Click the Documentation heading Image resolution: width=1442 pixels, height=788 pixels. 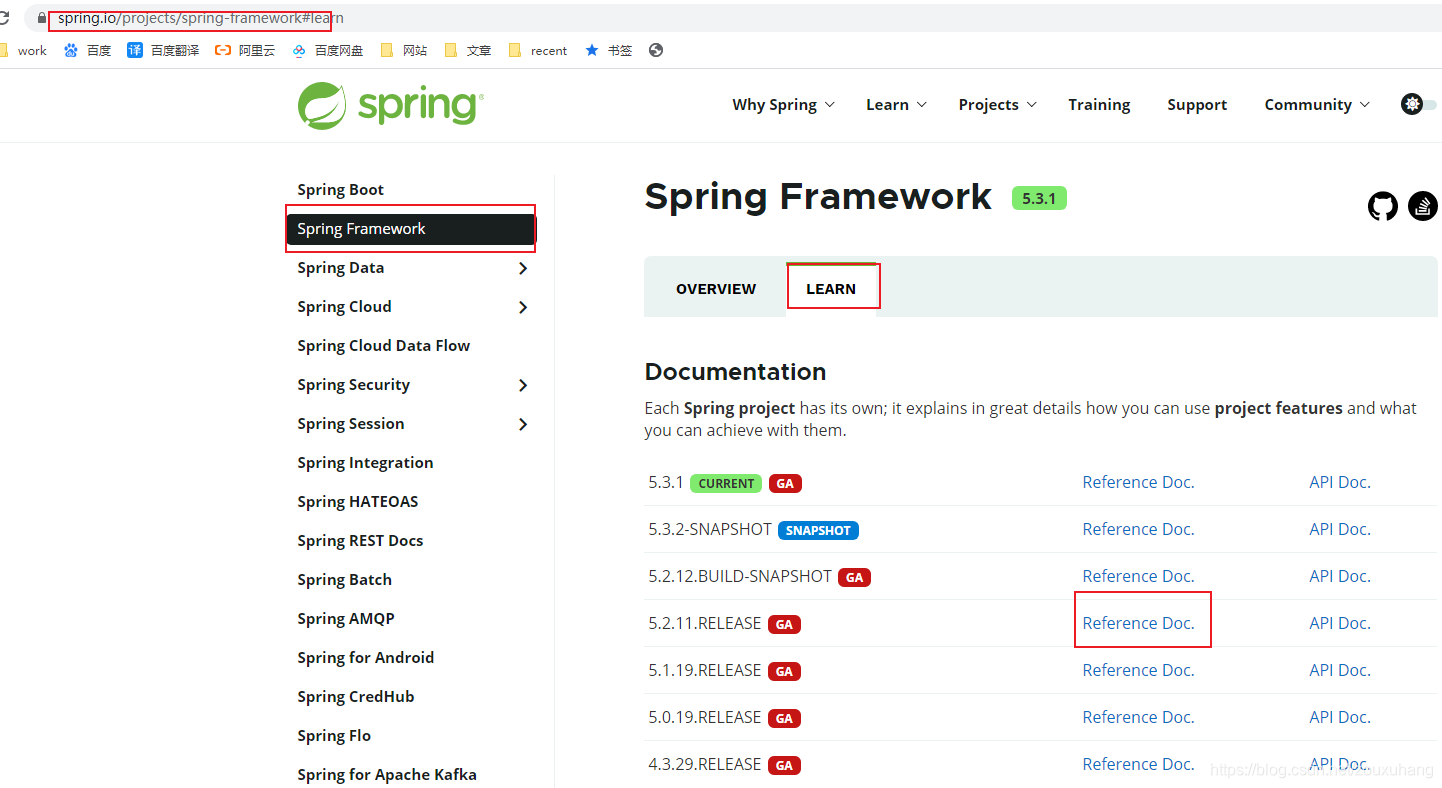pyautogui.click(x=735, y=372)
